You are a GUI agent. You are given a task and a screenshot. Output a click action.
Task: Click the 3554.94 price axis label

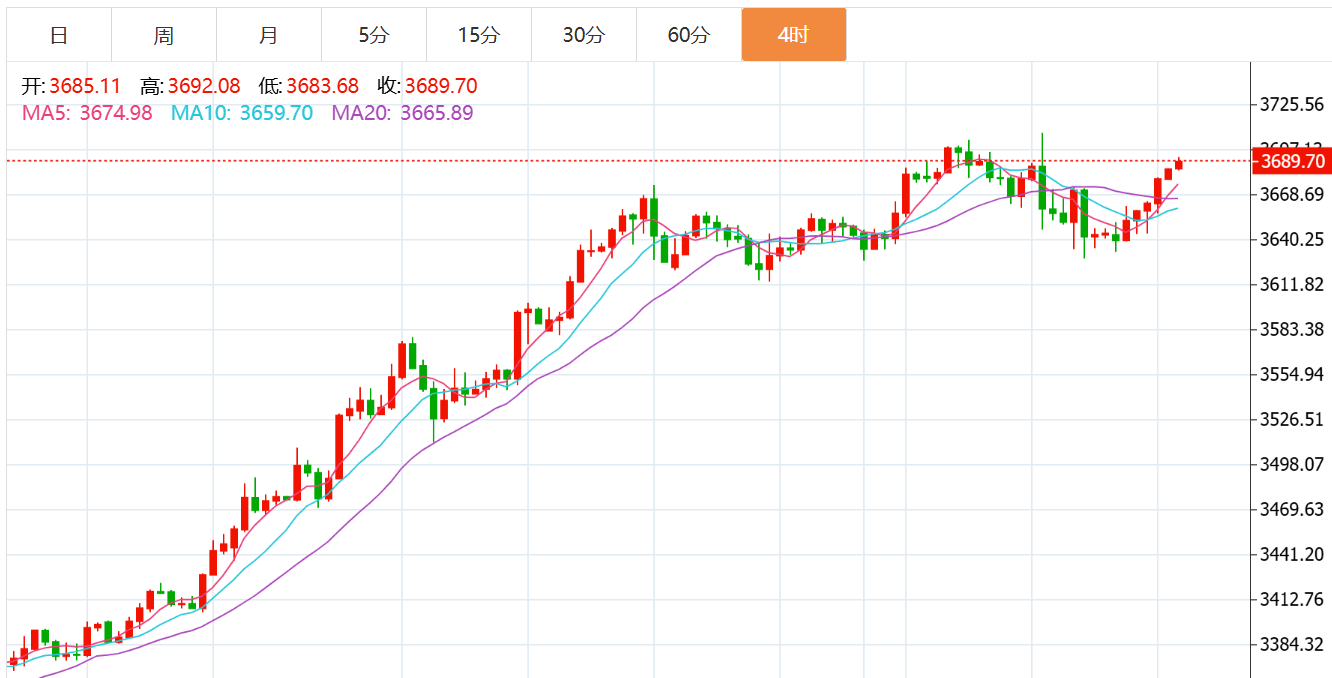[x=1292, y=374]
